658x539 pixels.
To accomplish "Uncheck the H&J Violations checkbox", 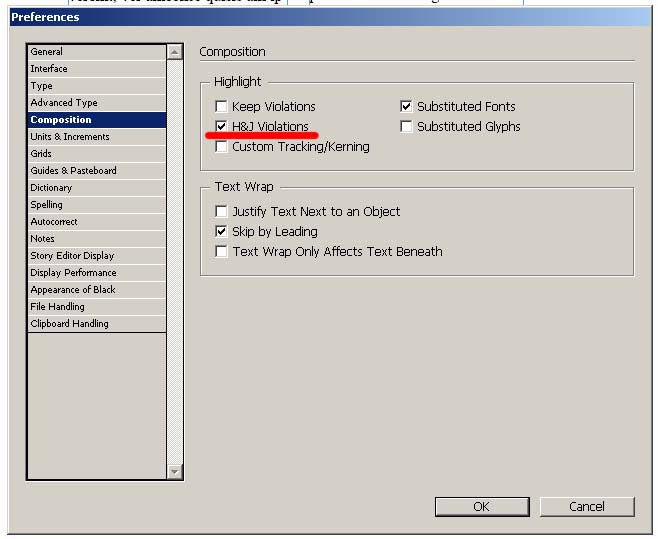I will tap(221, 126).
